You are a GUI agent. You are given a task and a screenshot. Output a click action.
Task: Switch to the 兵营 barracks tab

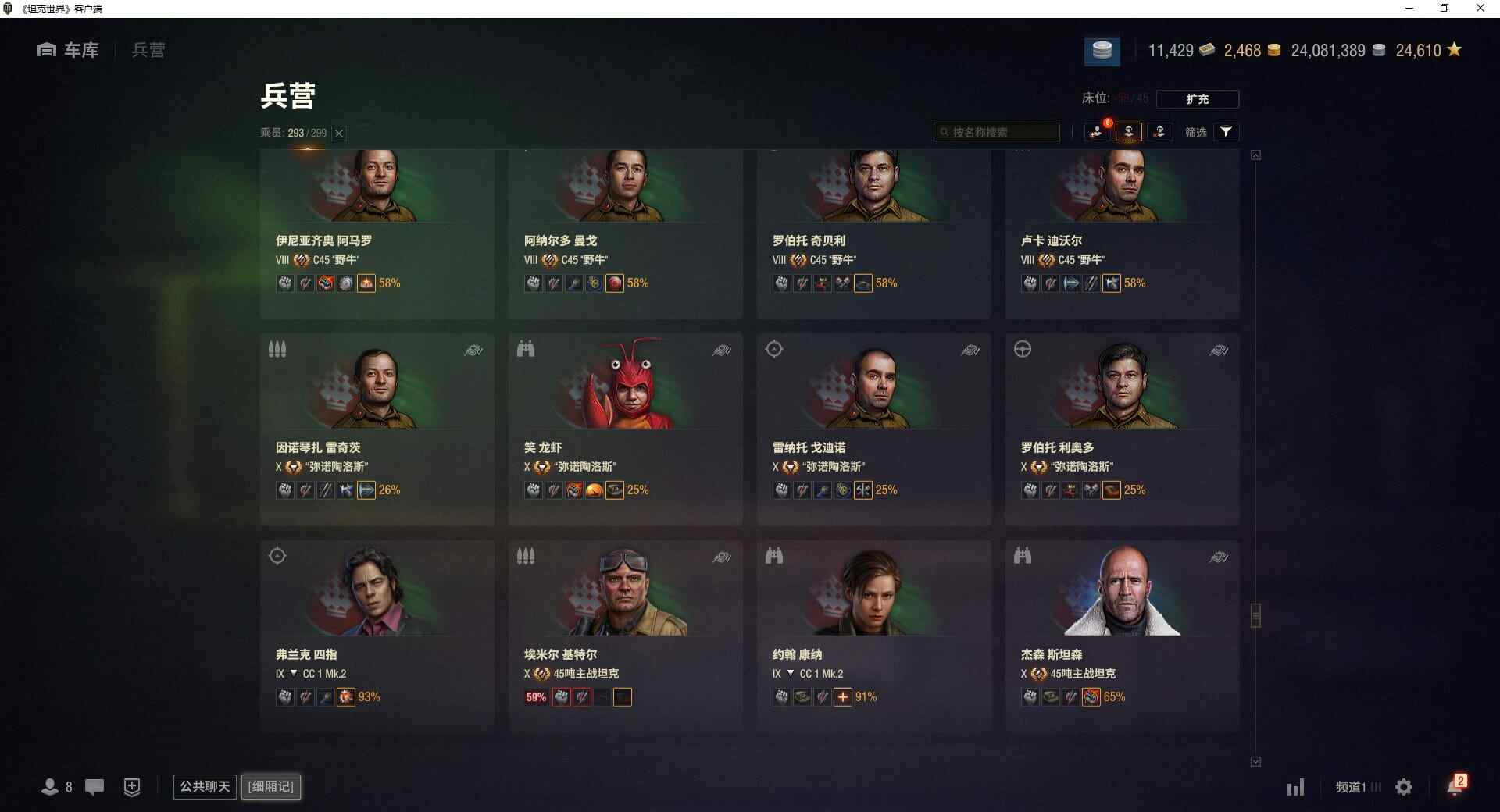(148, 50)
